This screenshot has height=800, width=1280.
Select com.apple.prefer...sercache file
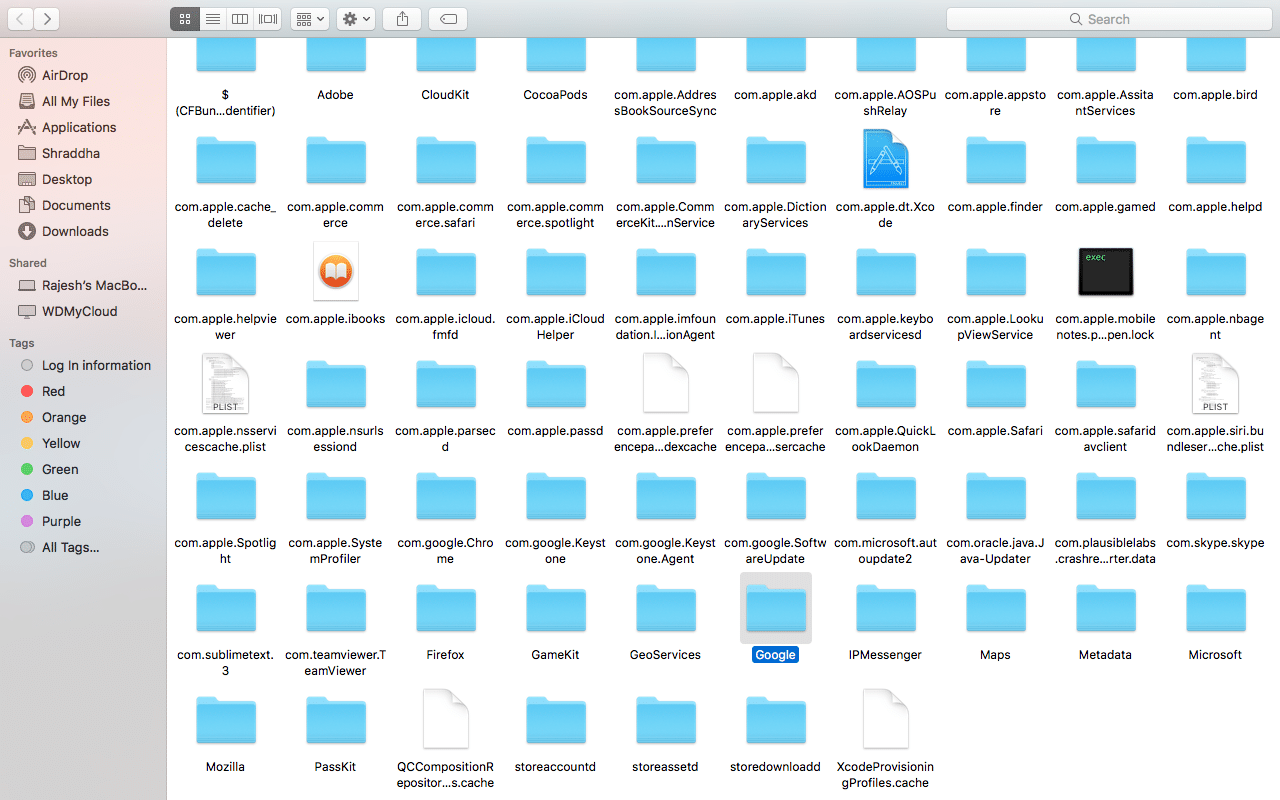[775, 383]
